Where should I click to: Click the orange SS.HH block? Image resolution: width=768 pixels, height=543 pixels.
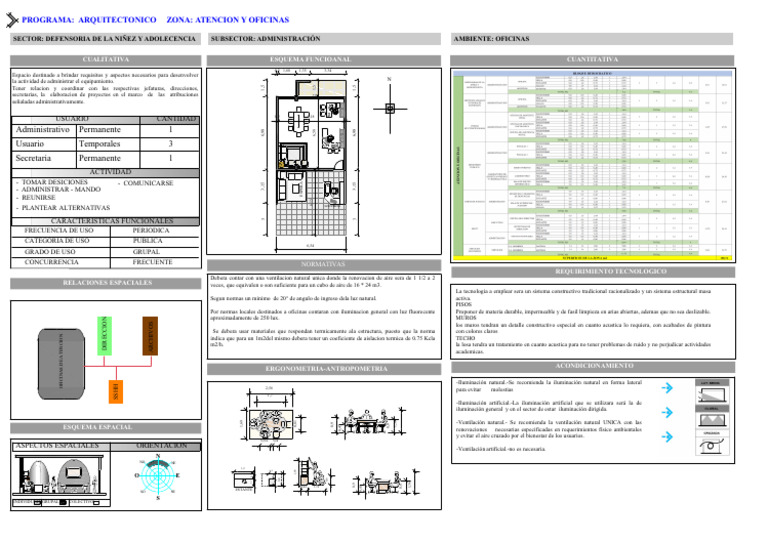pos(116,392)
